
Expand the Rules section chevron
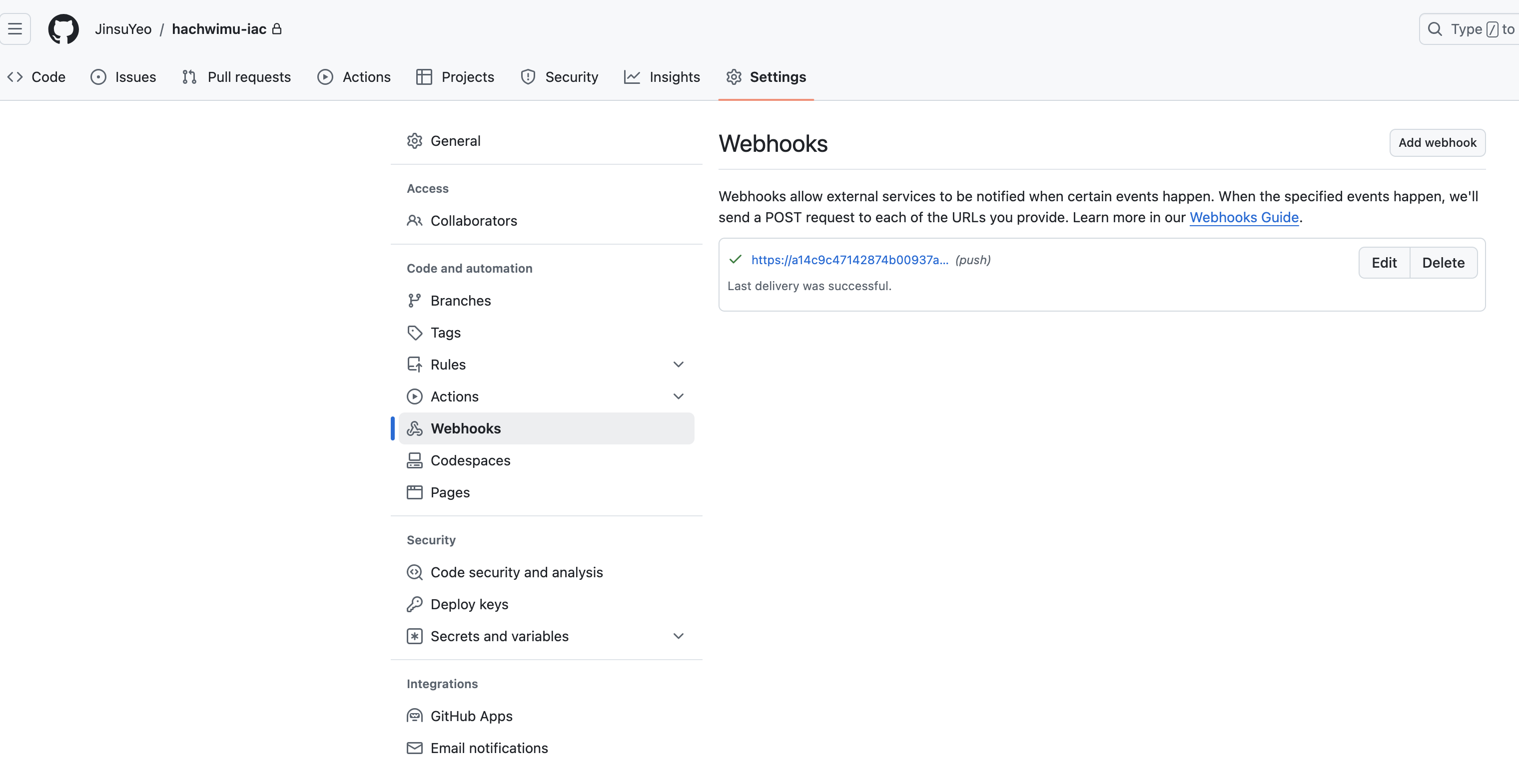click(x=678, y=365)
